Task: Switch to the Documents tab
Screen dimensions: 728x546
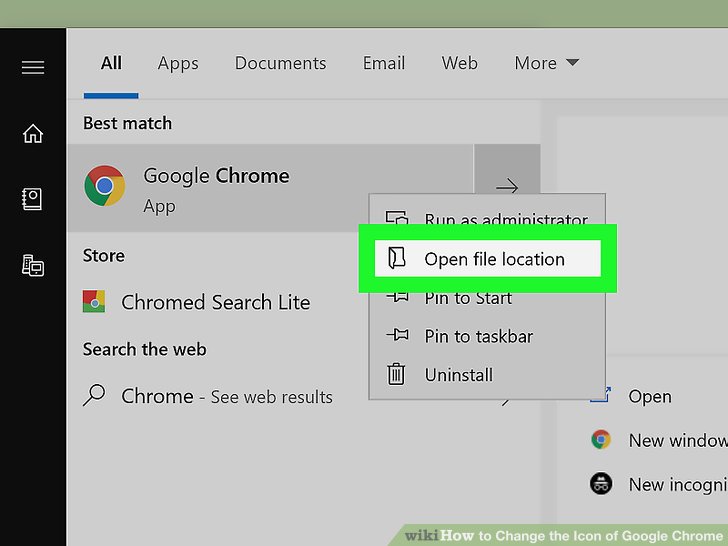Action: click(x=280, y=63)
